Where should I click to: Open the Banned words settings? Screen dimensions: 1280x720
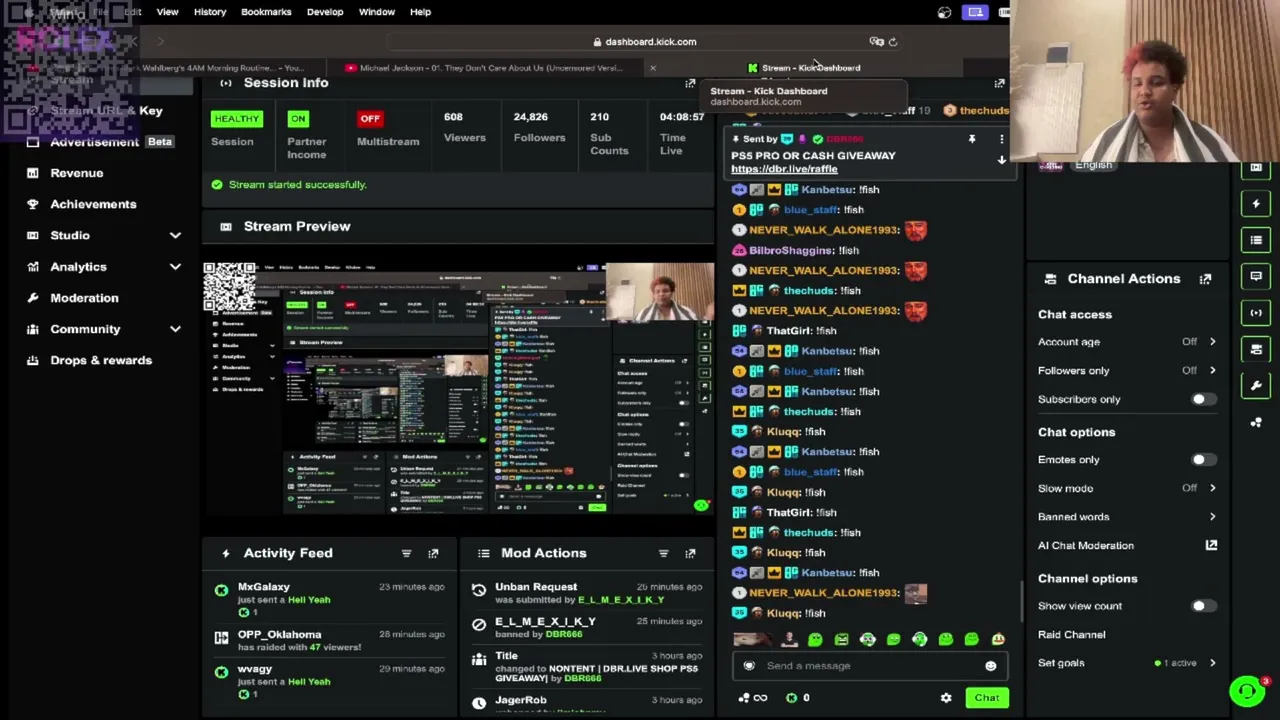(x=1127, y=517)
